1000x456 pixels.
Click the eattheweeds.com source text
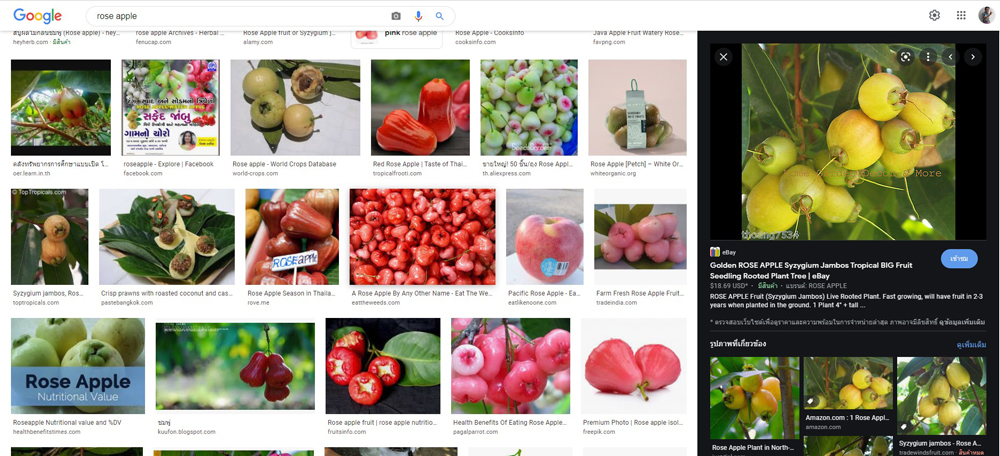coord(374,303)
